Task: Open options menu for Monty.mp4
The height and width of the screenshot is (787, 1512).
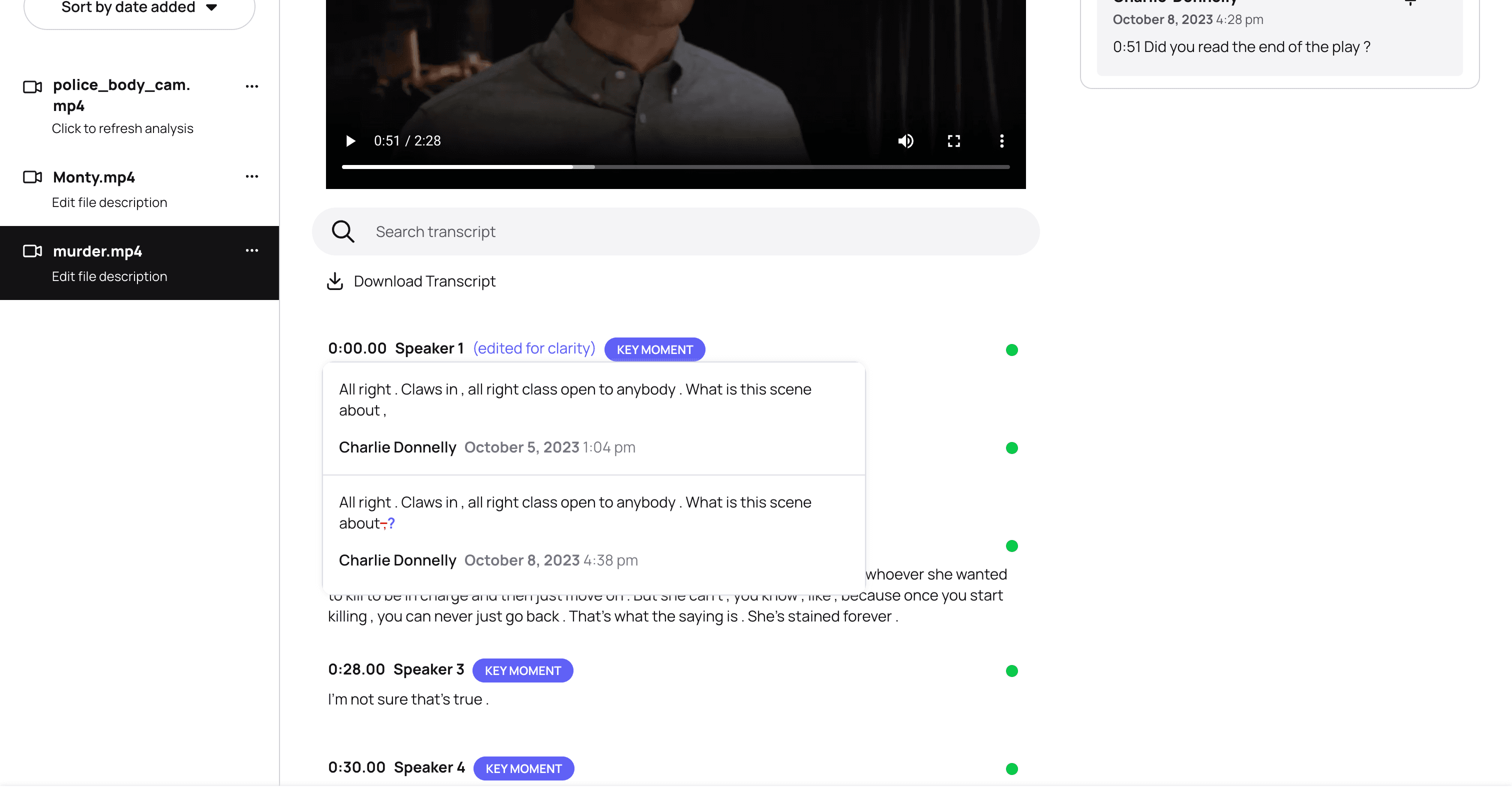Action: point(252,176)
